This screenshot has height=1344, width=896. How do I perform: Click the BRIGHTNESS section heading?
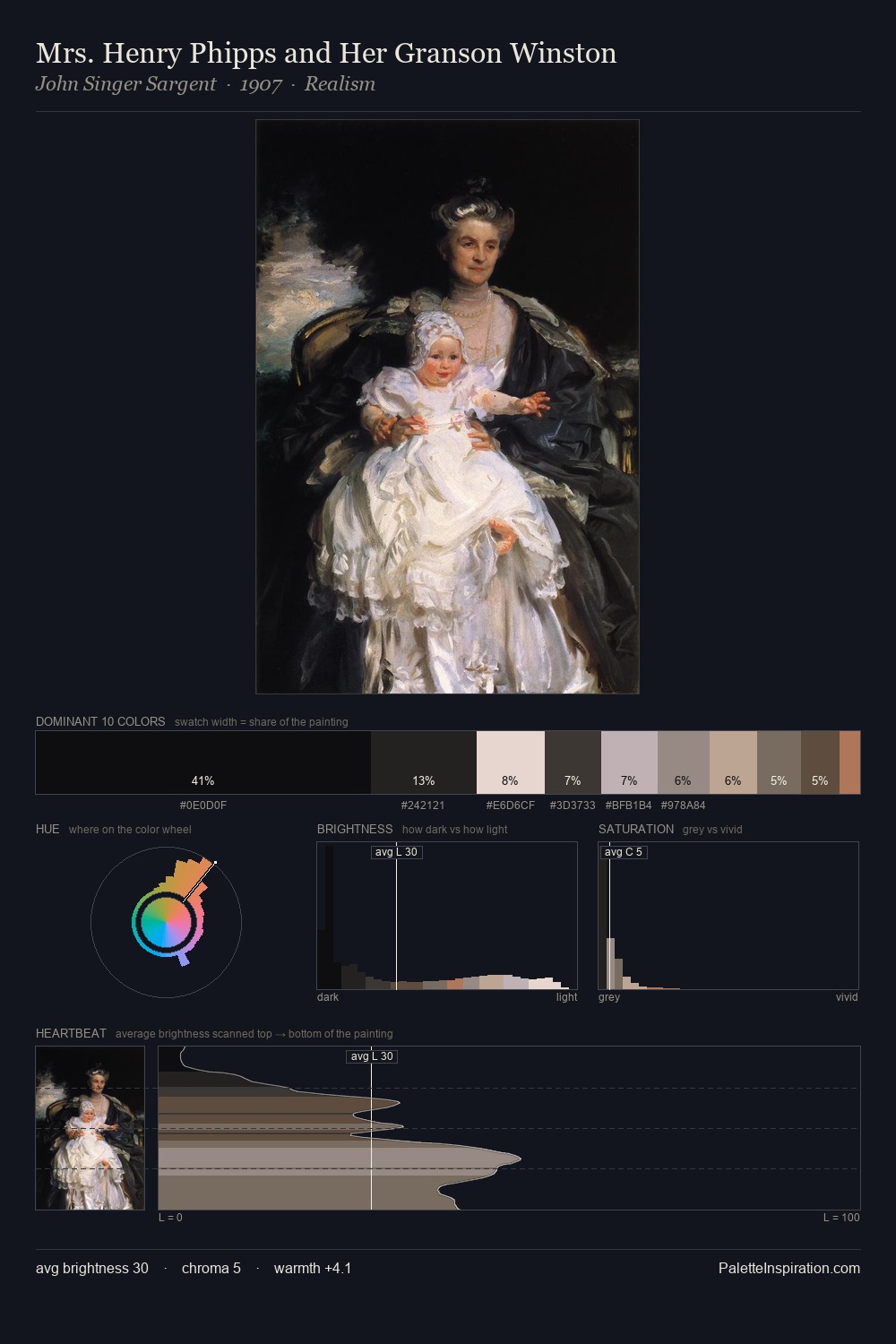point(355,829)
